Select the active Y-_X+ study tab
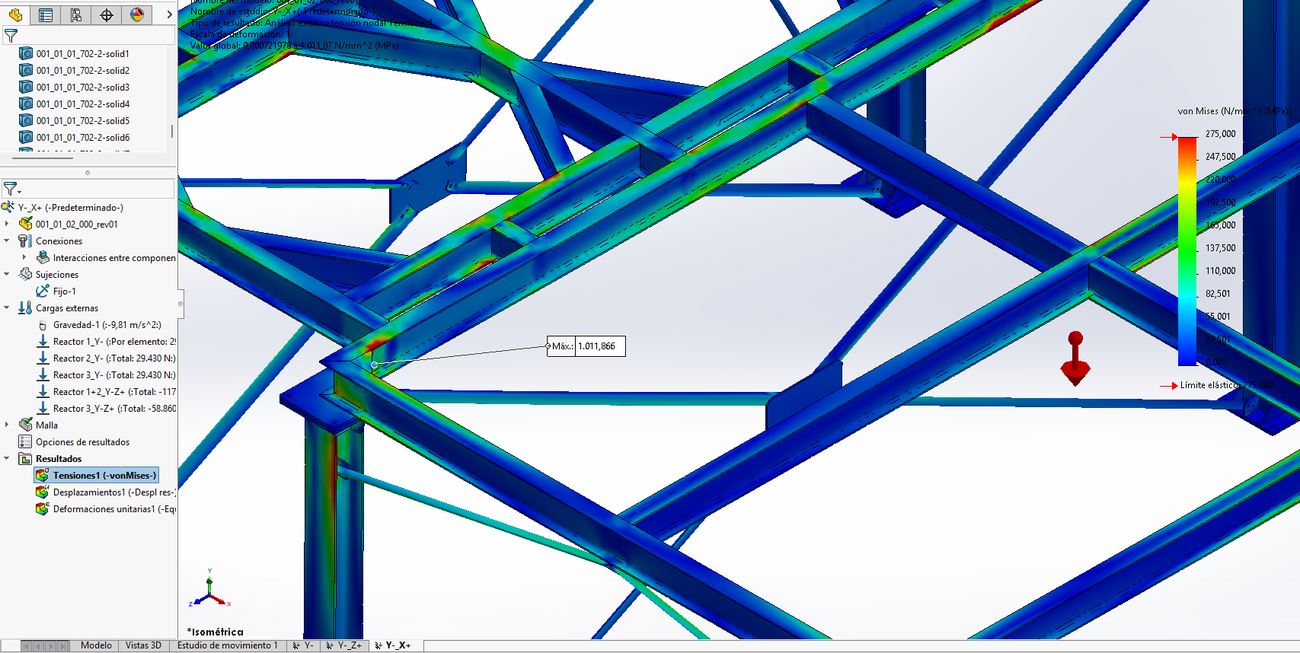This screenshot has width=1300, height=653. point(397,646)
